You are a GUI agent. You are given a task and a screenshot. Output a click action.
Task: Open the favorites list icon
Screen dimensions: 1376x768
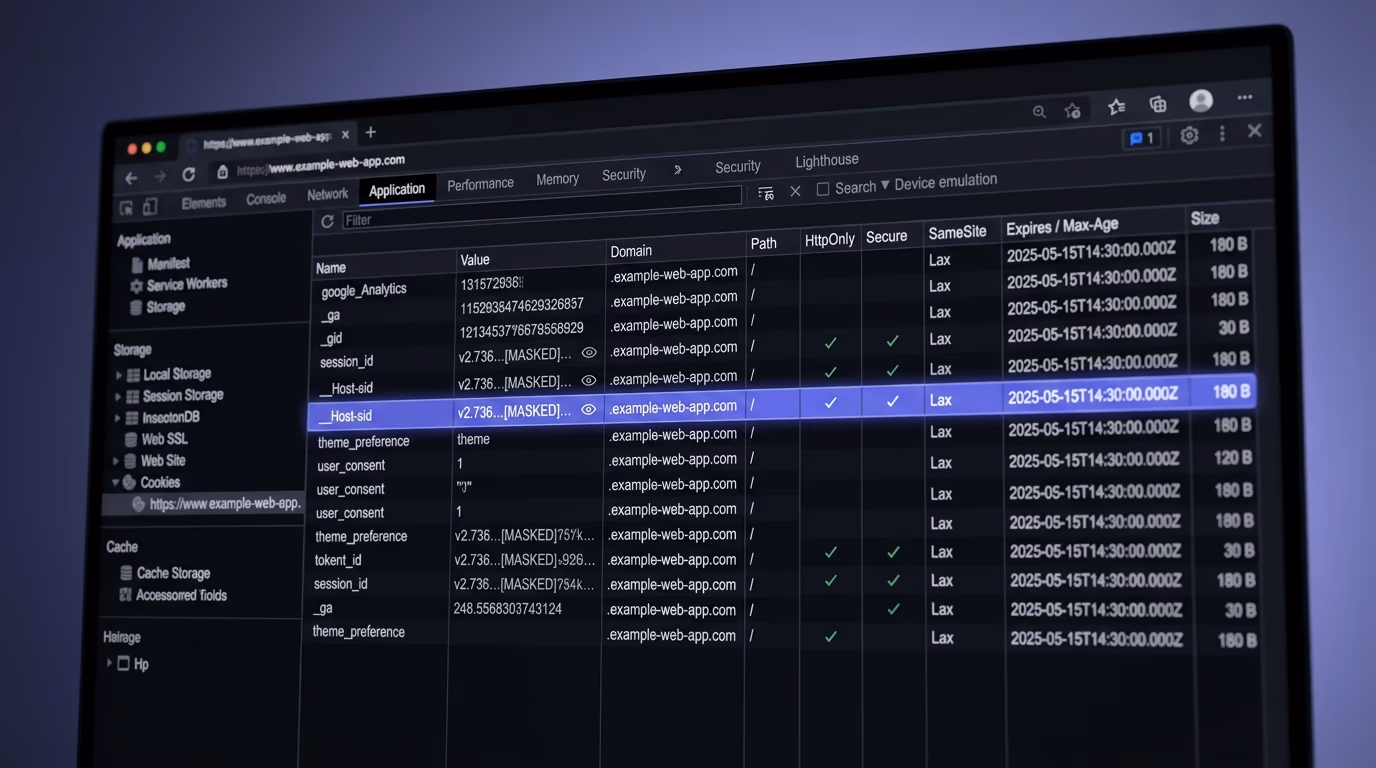pos(1116,107)
